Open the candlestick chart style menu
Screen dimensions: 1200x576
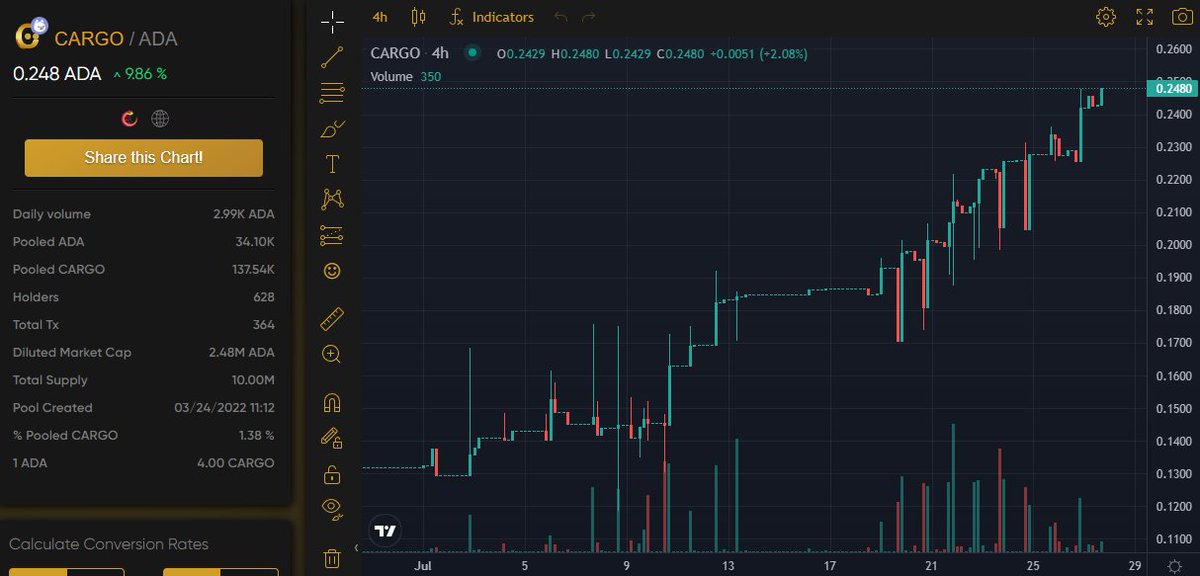[x=418, y=17]
